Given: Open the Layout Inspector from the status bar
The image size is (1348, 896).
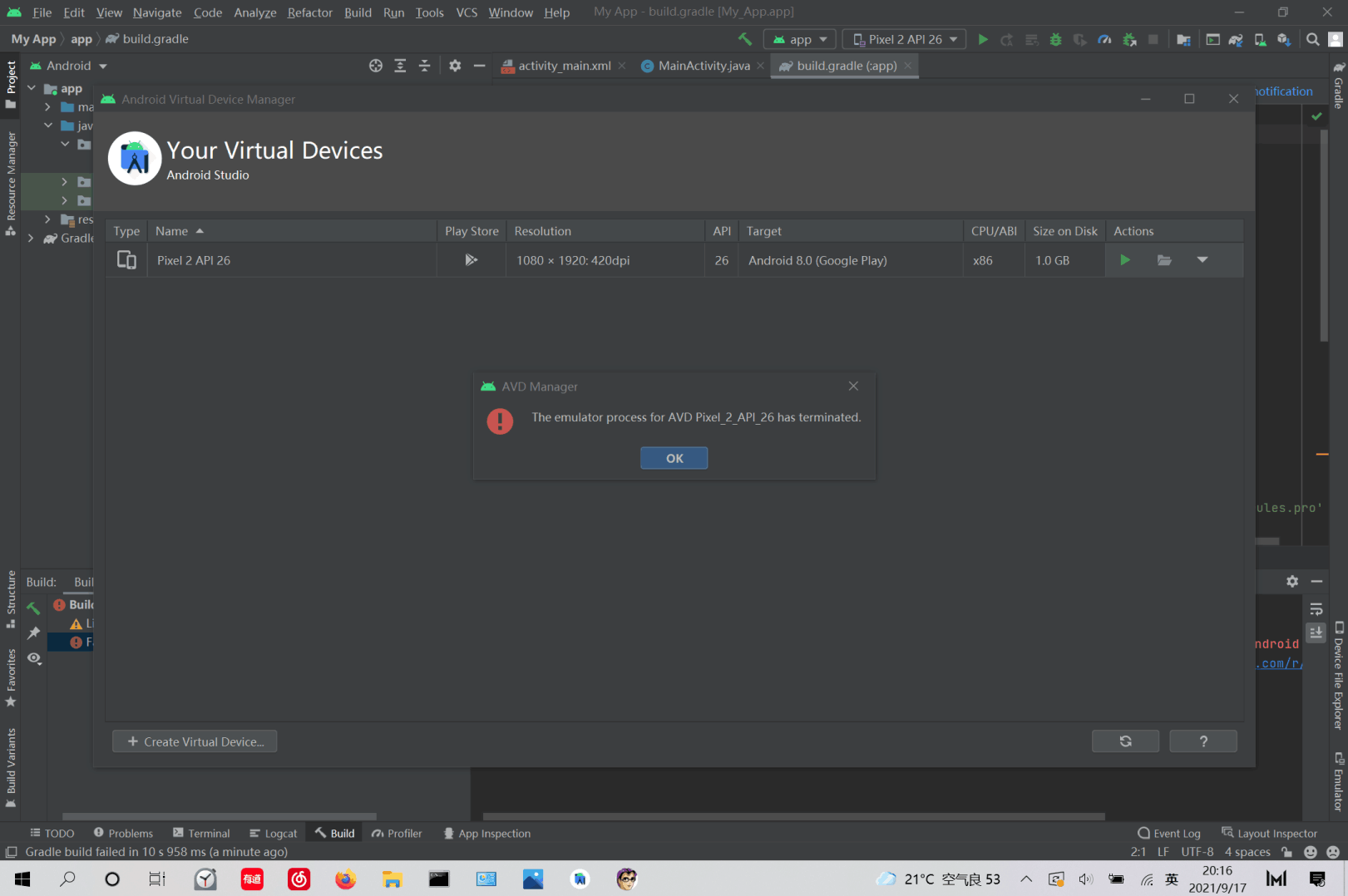Looking at the screenshot, I should click(1270, 833).
